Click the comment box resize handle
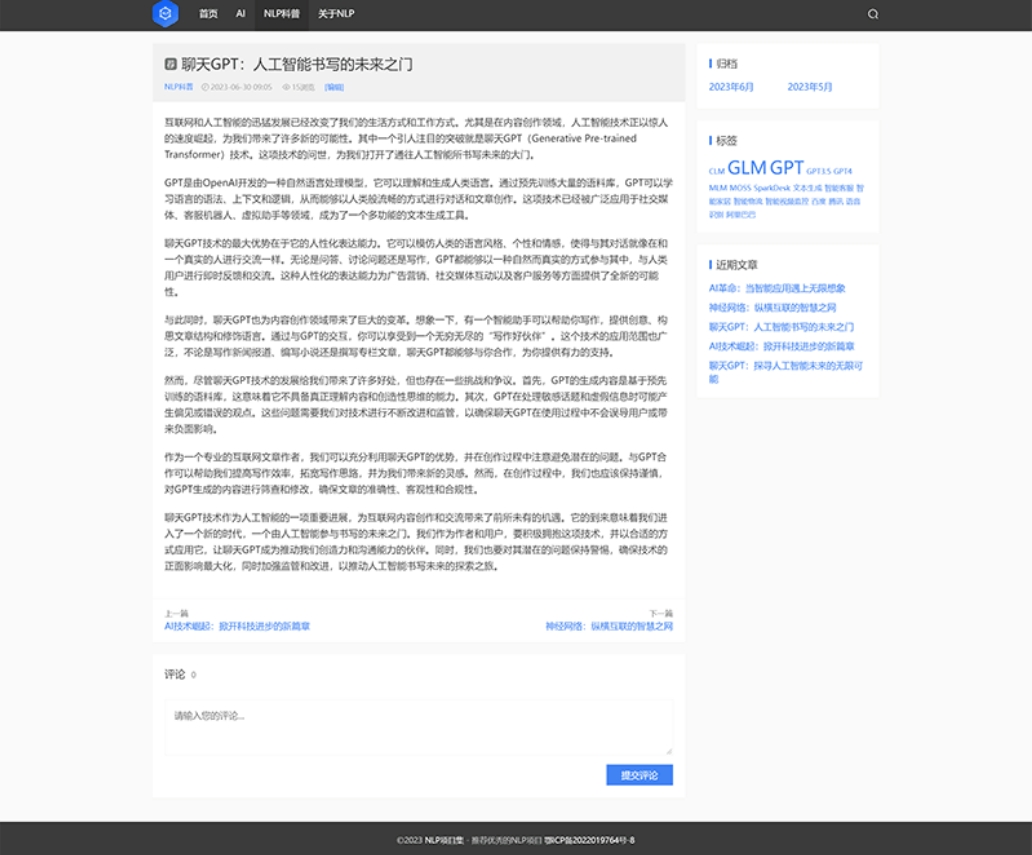This screenshot has height=855, width=1032. coord(669,750)
